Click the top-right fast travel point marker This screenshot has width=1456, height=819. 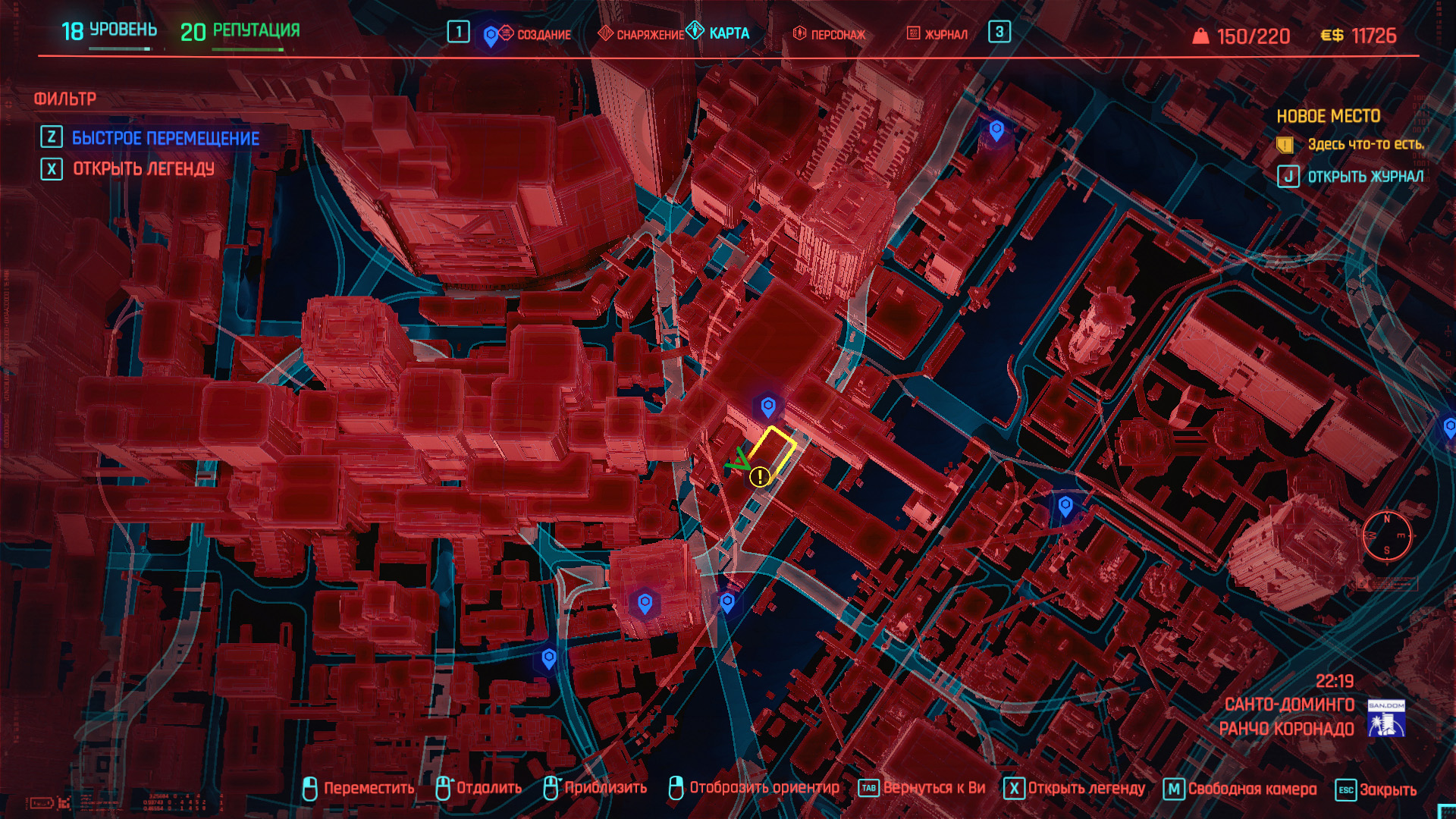click(996, 130)
